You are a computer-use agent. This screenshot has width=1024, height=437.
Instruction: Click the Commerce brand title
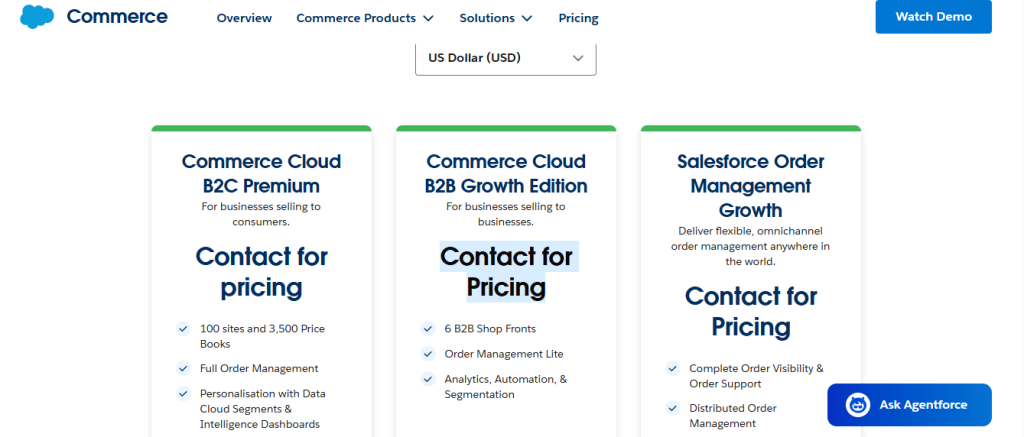[117, 16]
